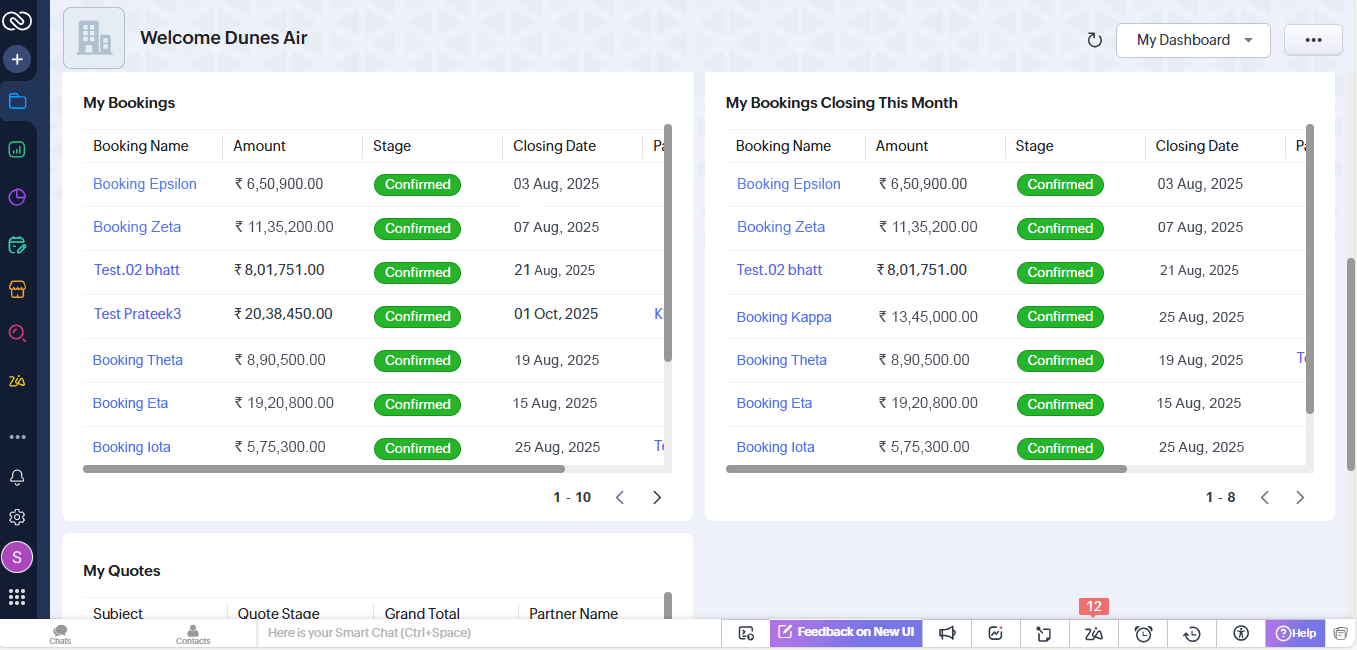Open the notifications bell in the sidebar
The height and width of the screenshot is (650, 1357).
pyautogui.click(x=17, y=477)
